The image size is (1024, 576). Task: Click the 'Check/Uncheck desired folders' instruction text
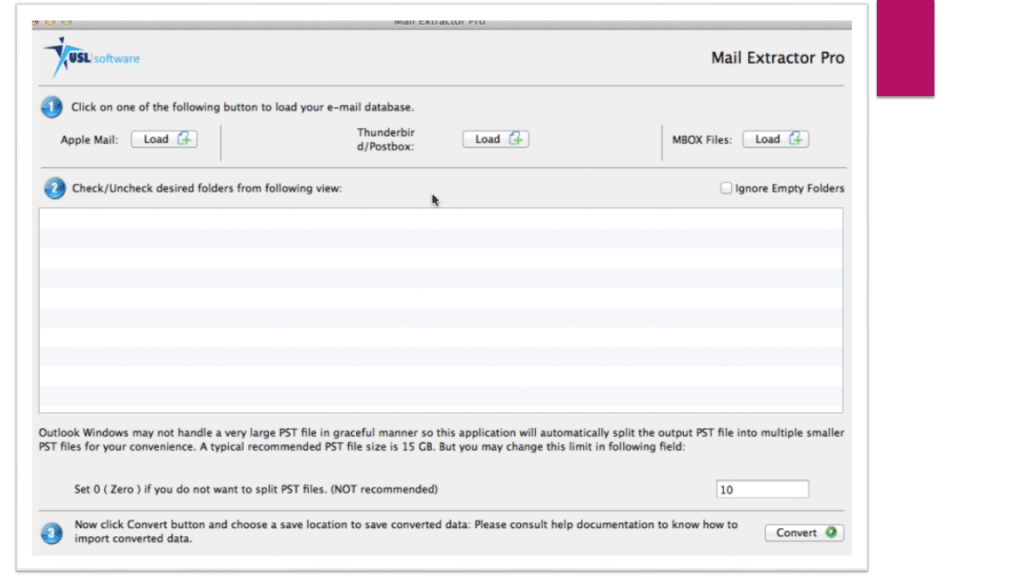tap(207, 188)
